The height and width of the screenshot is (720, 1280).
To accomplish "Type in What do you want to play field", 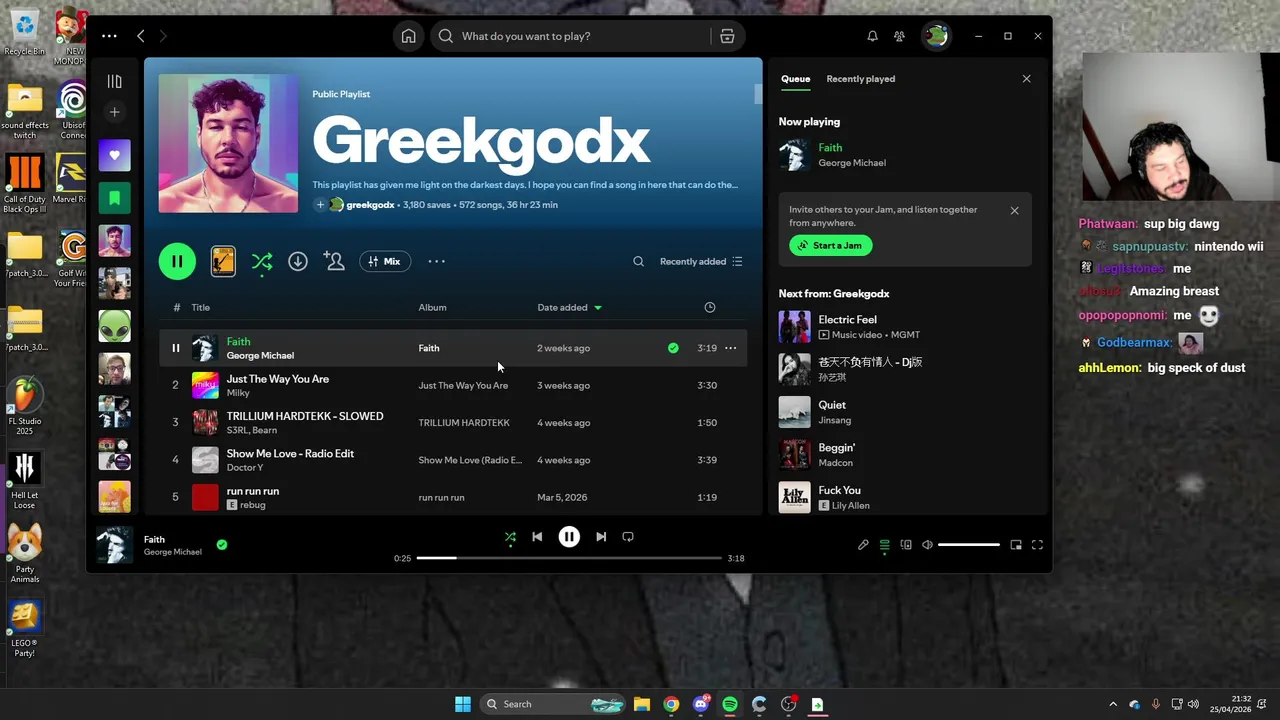I will [x=570, y=36].
